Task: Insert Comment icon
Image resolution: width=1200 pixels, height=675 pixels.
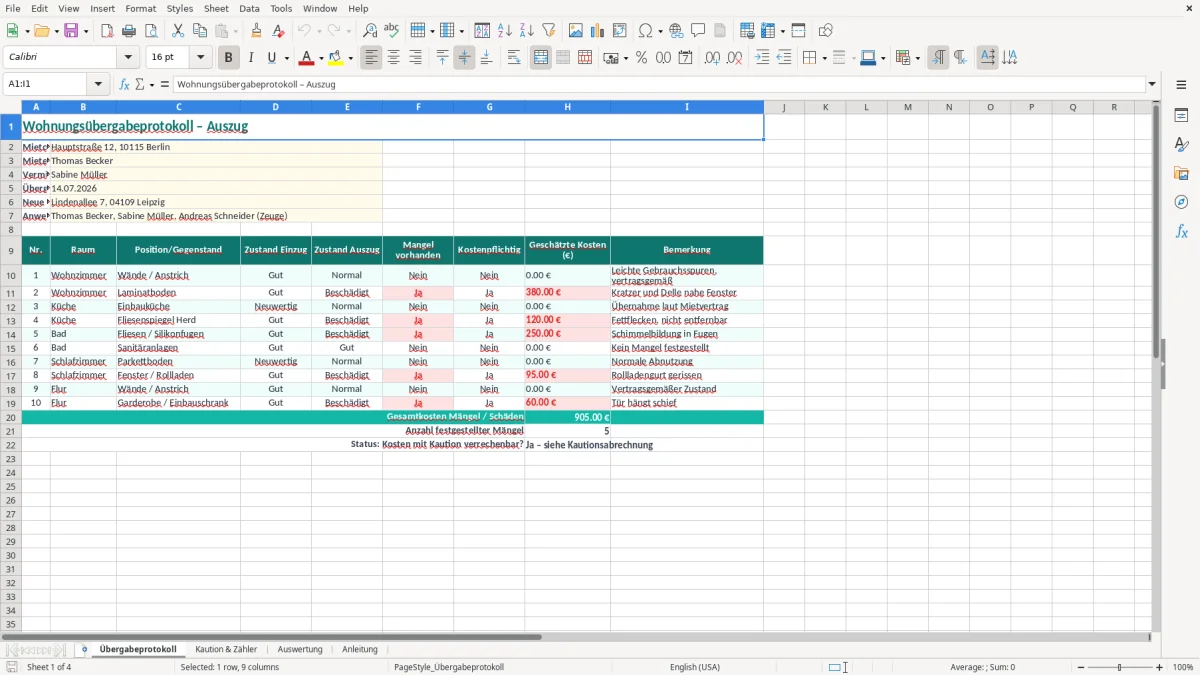Action: [x=698, y=31]
